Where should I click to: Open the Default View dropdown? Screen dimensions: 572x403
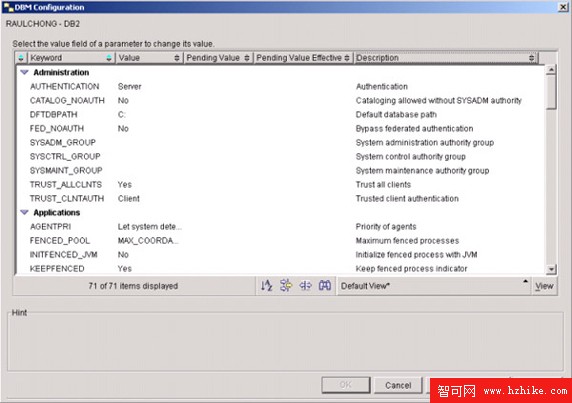click(x=434, y=286)
